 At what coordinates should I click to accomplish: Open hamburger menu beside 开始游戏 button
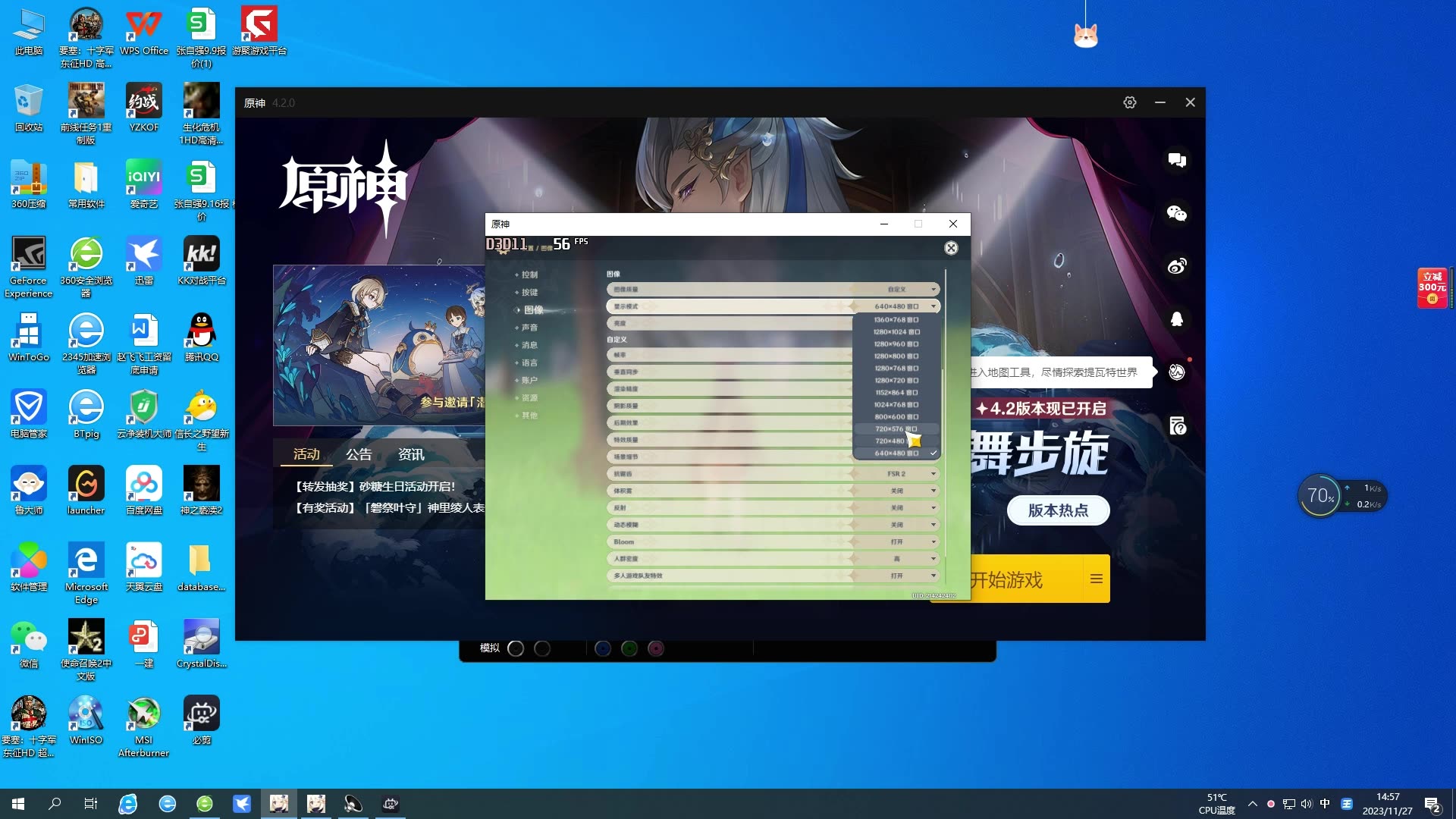pos(1097,579)
